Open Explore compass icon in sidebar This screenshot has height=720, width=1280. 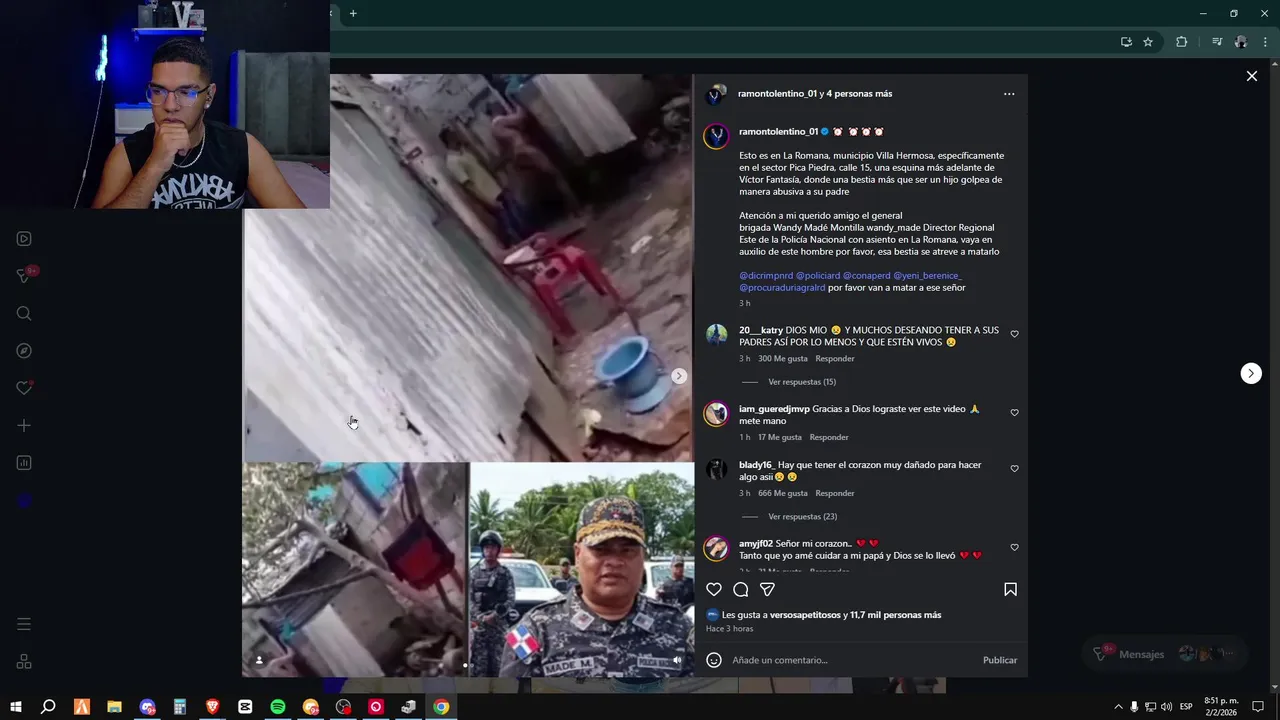[24, 351]
